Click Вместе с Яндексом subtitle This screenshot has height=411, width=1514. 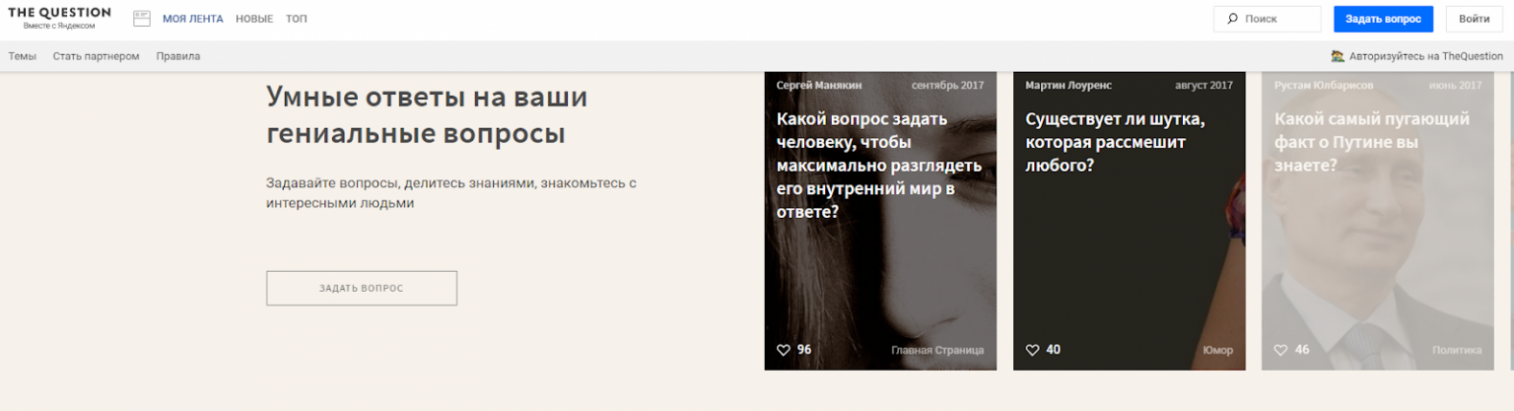pos(59,27)
